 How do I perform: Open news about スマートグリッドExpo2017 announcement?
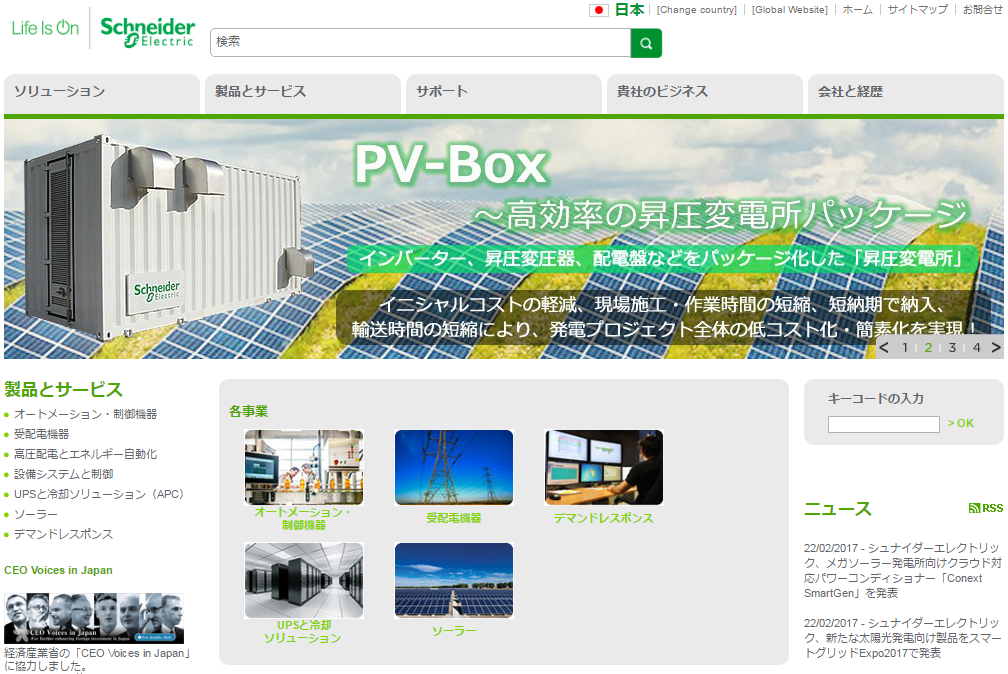coord(903,638)
